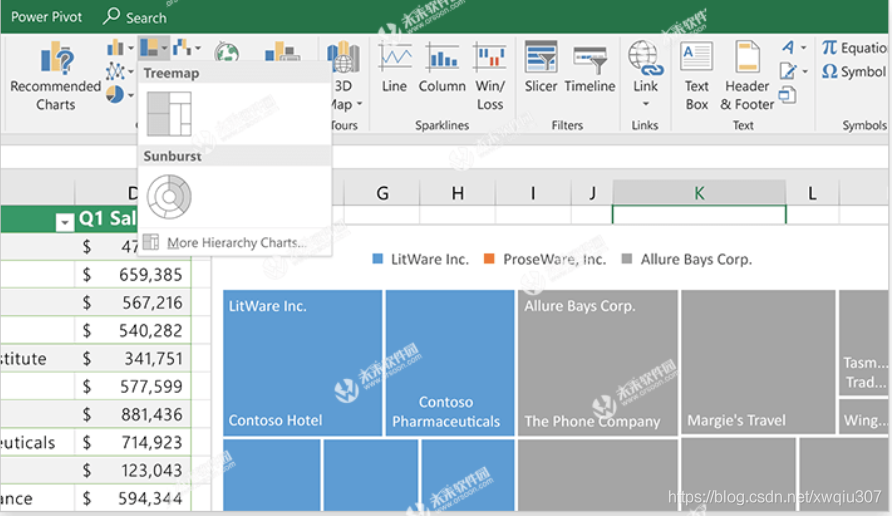This screenshot has width=892, height=516.
Task: Select the Contoso Hotel treemap tile
Action: click(x=303, y=363)
